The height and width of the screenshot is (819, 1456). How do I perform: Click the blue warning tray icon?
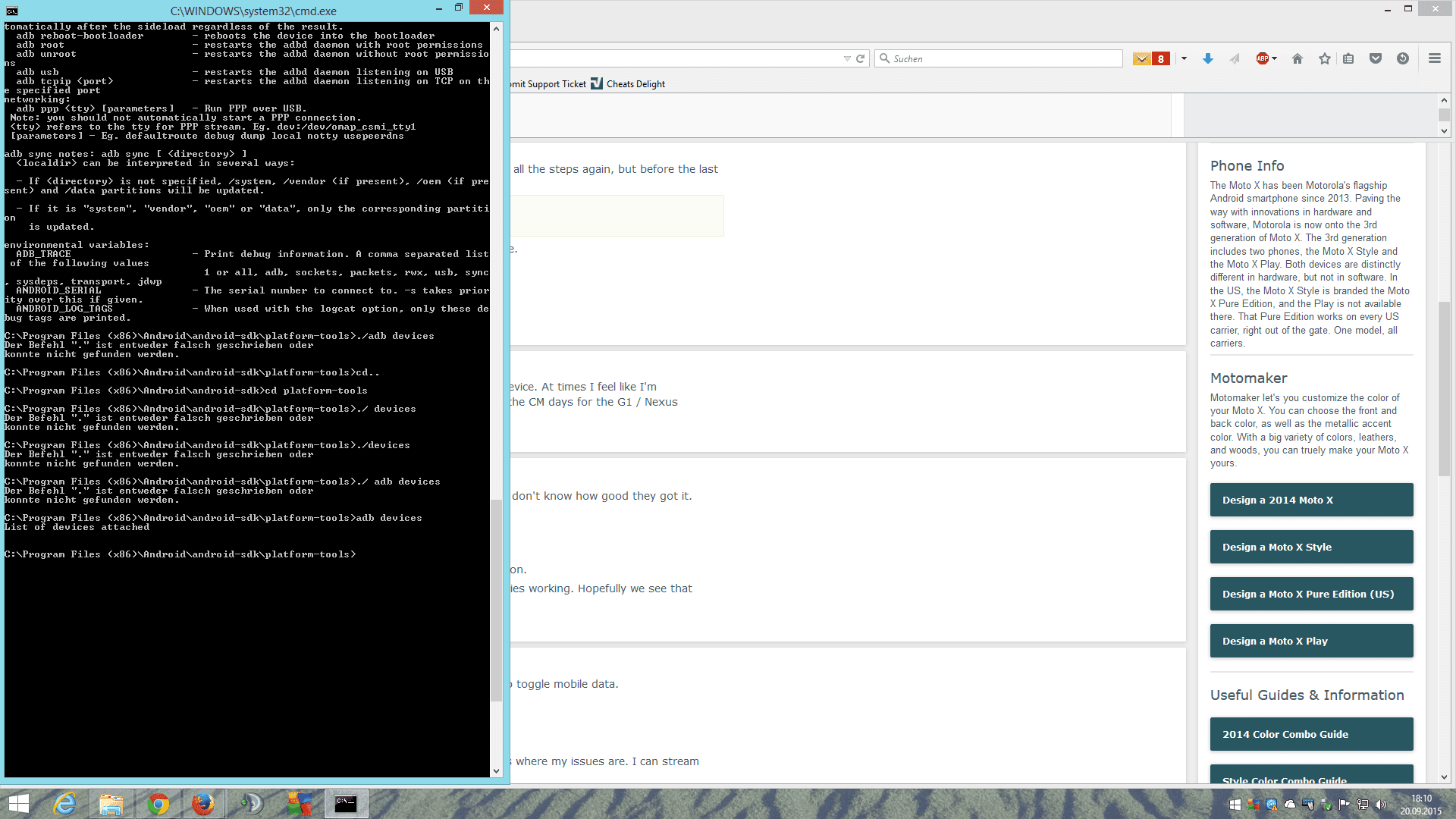pyautogui.click(x=1272, y=805)
